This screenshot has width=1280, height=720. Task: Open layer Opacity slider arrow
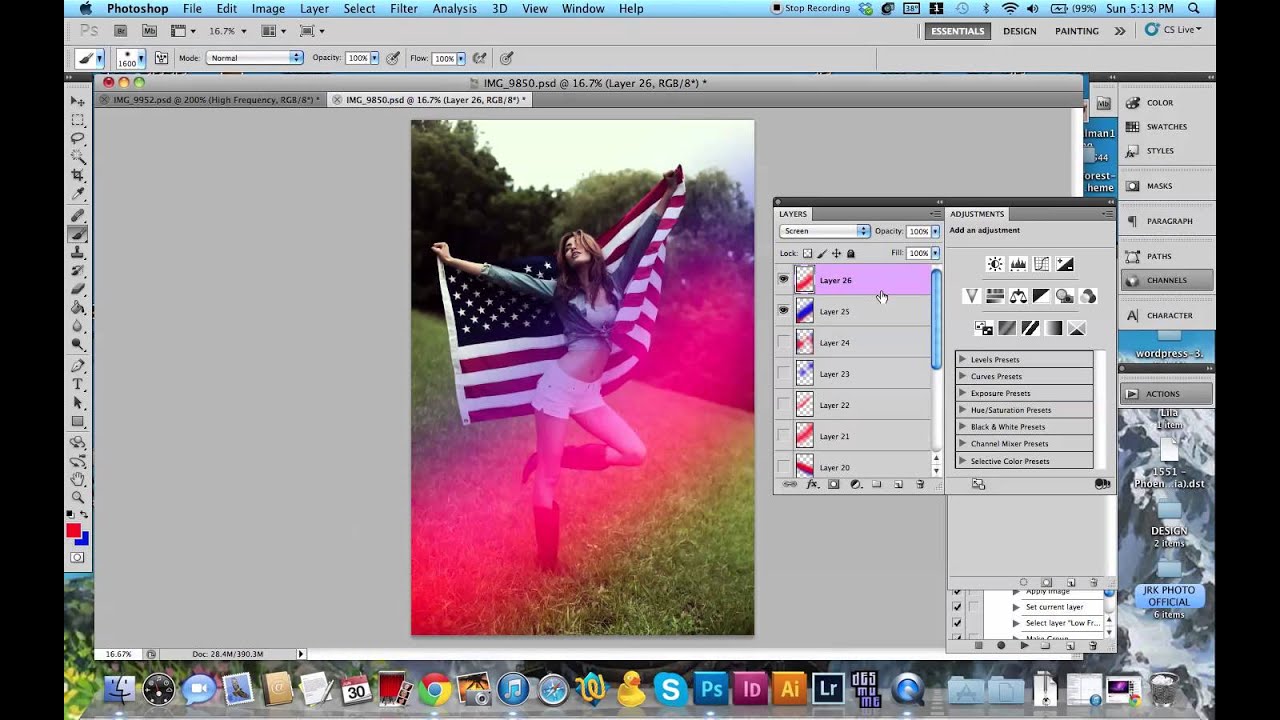(935, 231)
